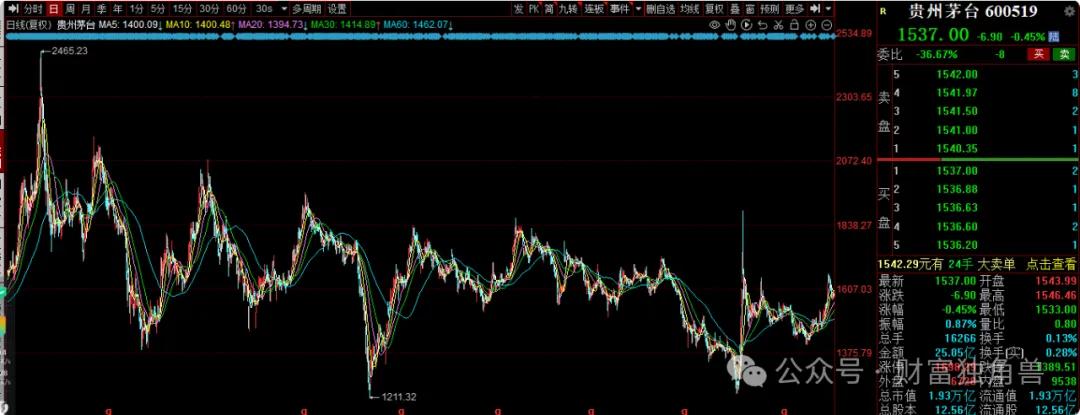The width and height of the screenshot is (1080, 415).
Task: Click the MA5: 1400.09 indicator label
Action: pos(131,25)
